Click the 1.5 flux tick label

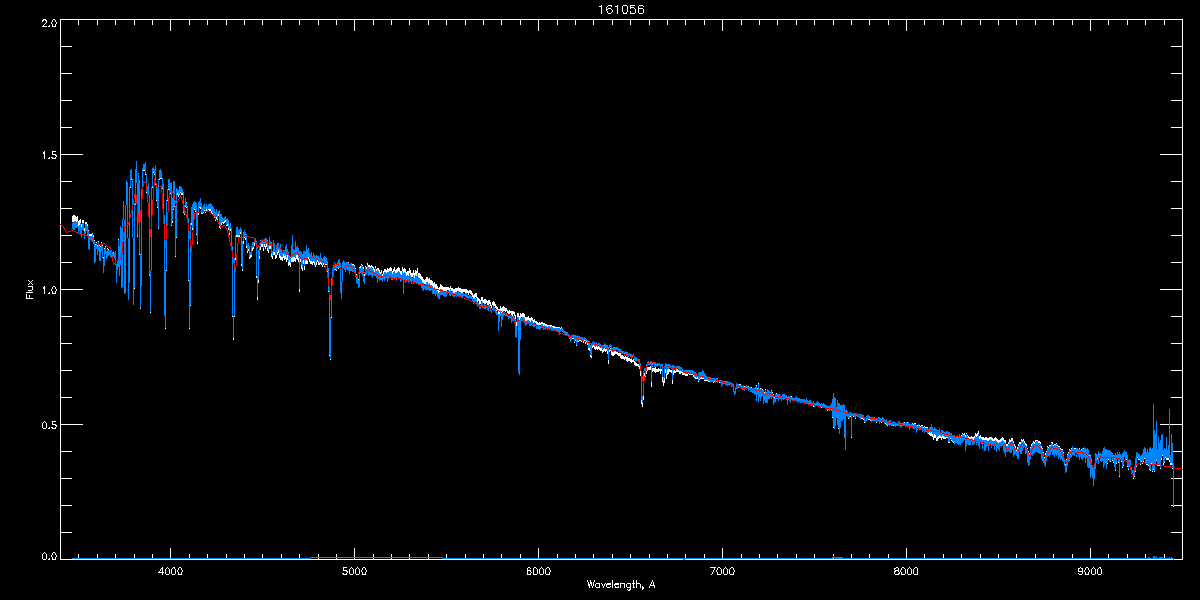click(x=48, y=156)
